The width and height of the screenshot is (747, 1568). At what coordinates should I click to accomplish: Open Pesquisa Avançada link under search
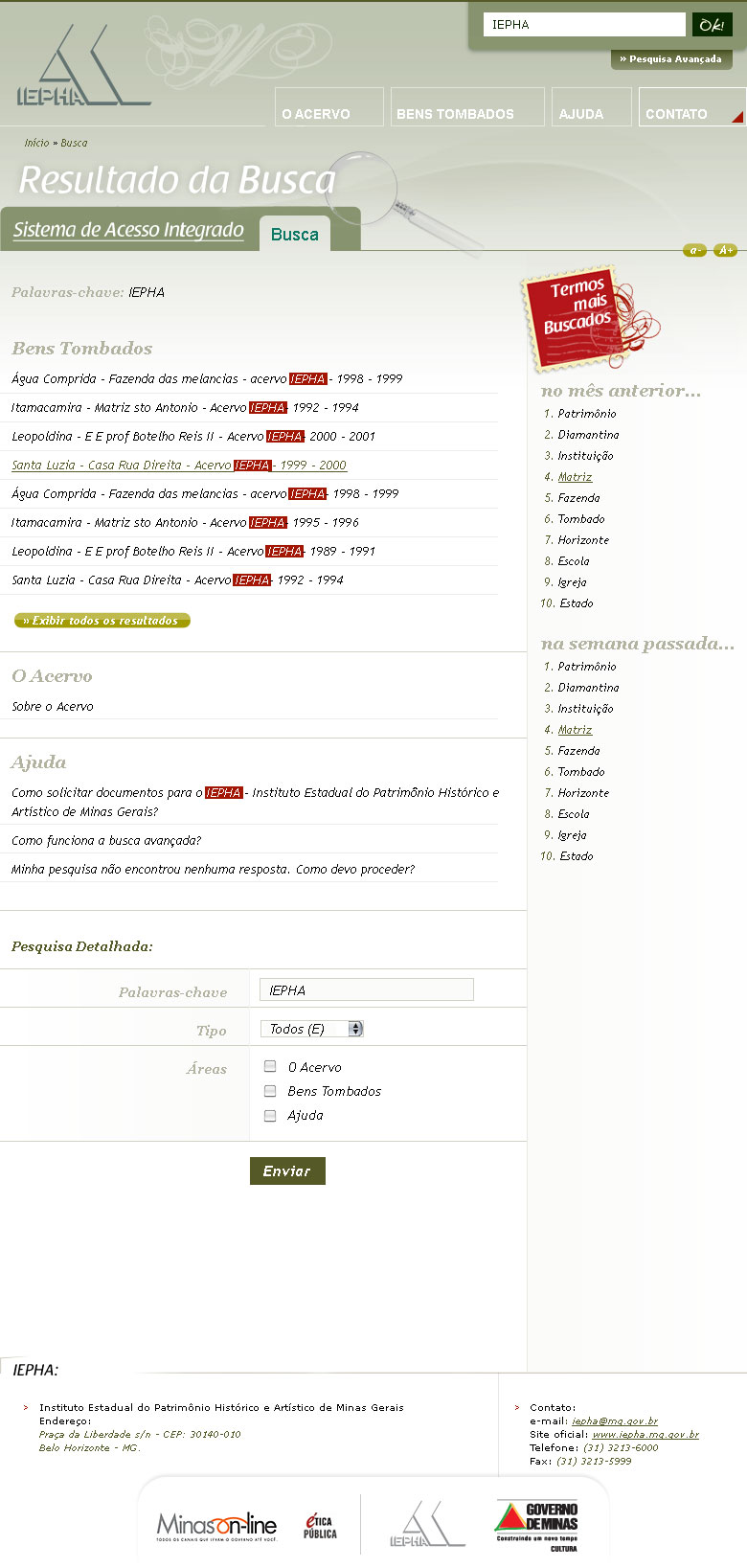point(671,59)
